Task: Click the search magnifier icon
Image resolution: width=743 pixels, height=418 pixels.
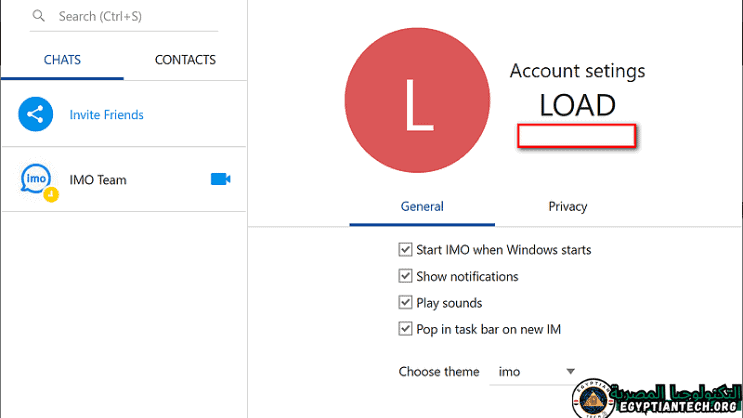Action: coord(39,17)
